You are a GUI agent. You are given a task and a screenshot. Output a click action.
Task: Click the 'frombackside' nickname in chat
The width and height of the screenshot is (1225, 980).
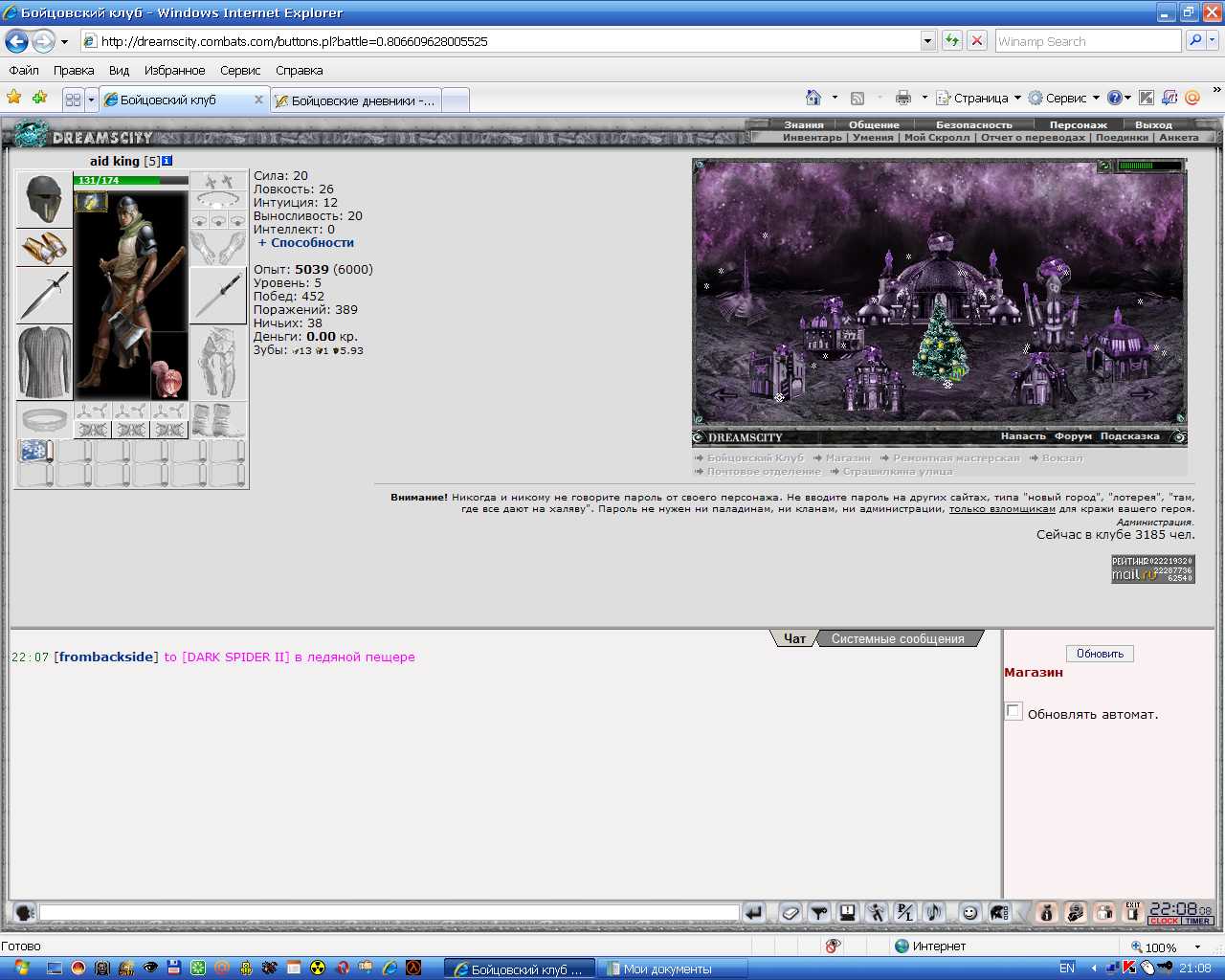click(106, 657)
